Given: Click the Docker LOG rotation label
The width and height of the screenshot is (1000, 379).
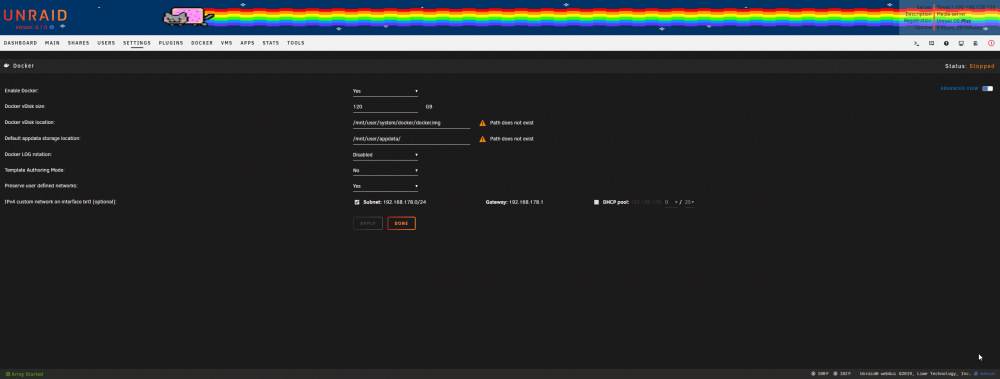Looking at the screenshot, I should pyautogui.click(x=28, y=154).
